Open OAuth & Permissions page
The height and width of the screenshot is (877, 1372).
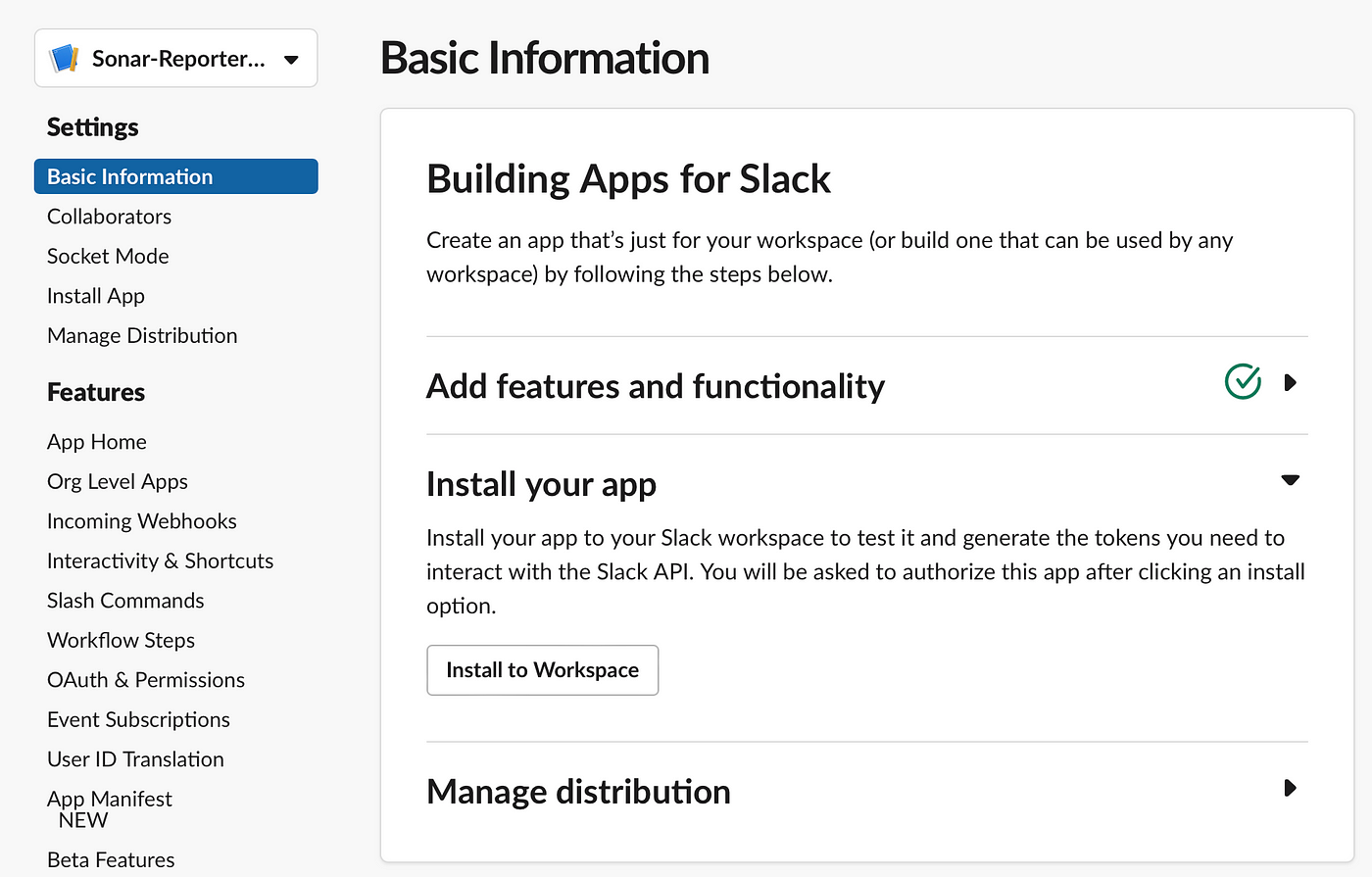pos(146,680)
